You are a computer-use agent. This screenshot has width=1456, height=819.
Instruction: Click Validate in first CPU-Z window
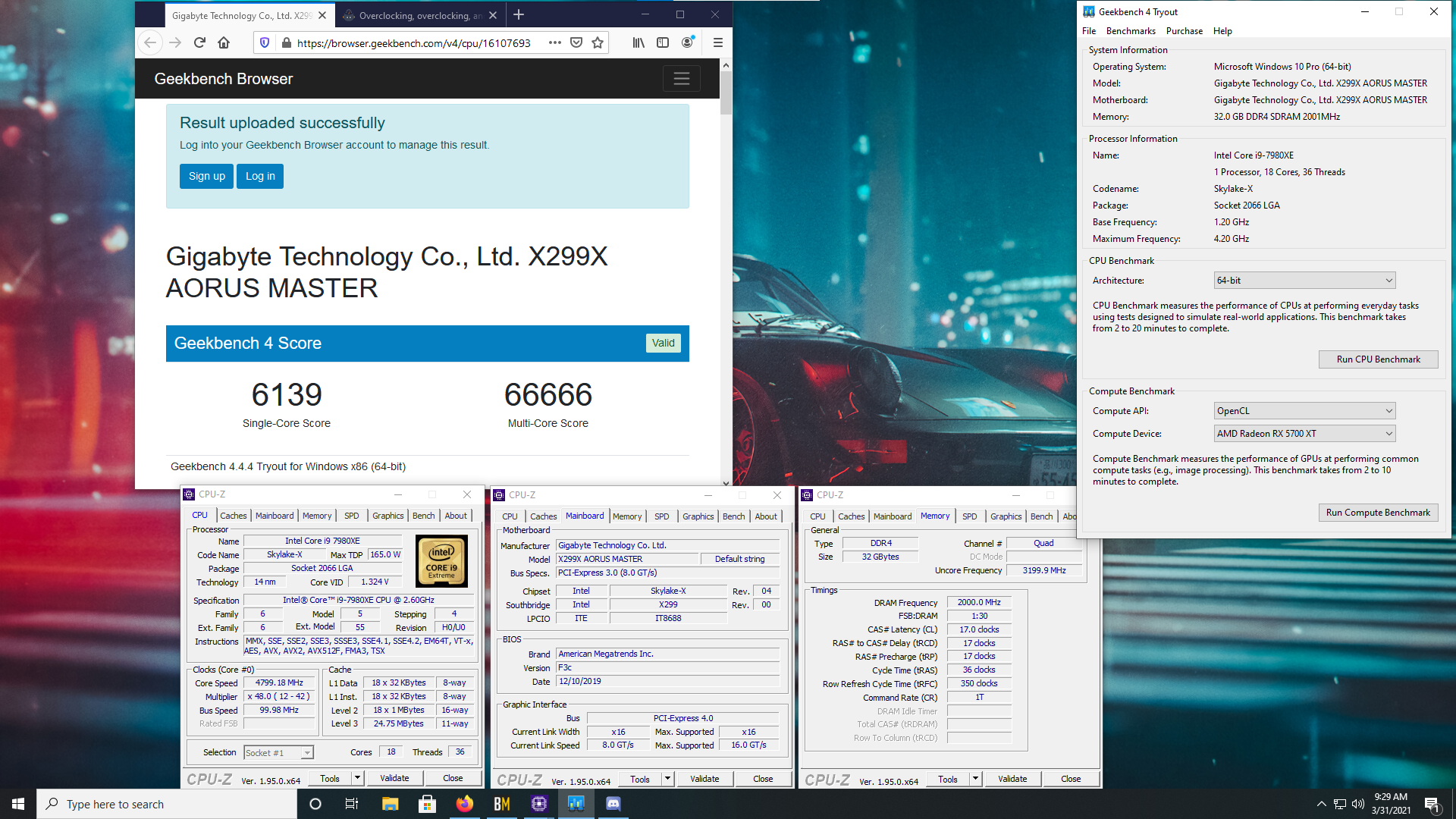[394, 778]
